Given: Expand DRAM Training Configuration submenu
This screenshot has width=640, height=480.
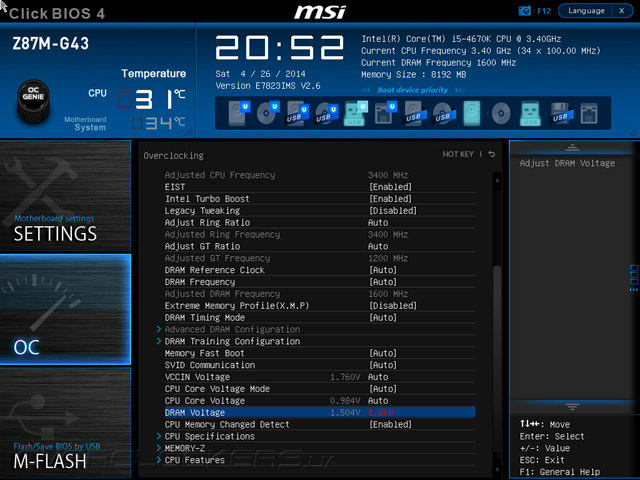Looking at the screenshot, I should coord(232,341).
